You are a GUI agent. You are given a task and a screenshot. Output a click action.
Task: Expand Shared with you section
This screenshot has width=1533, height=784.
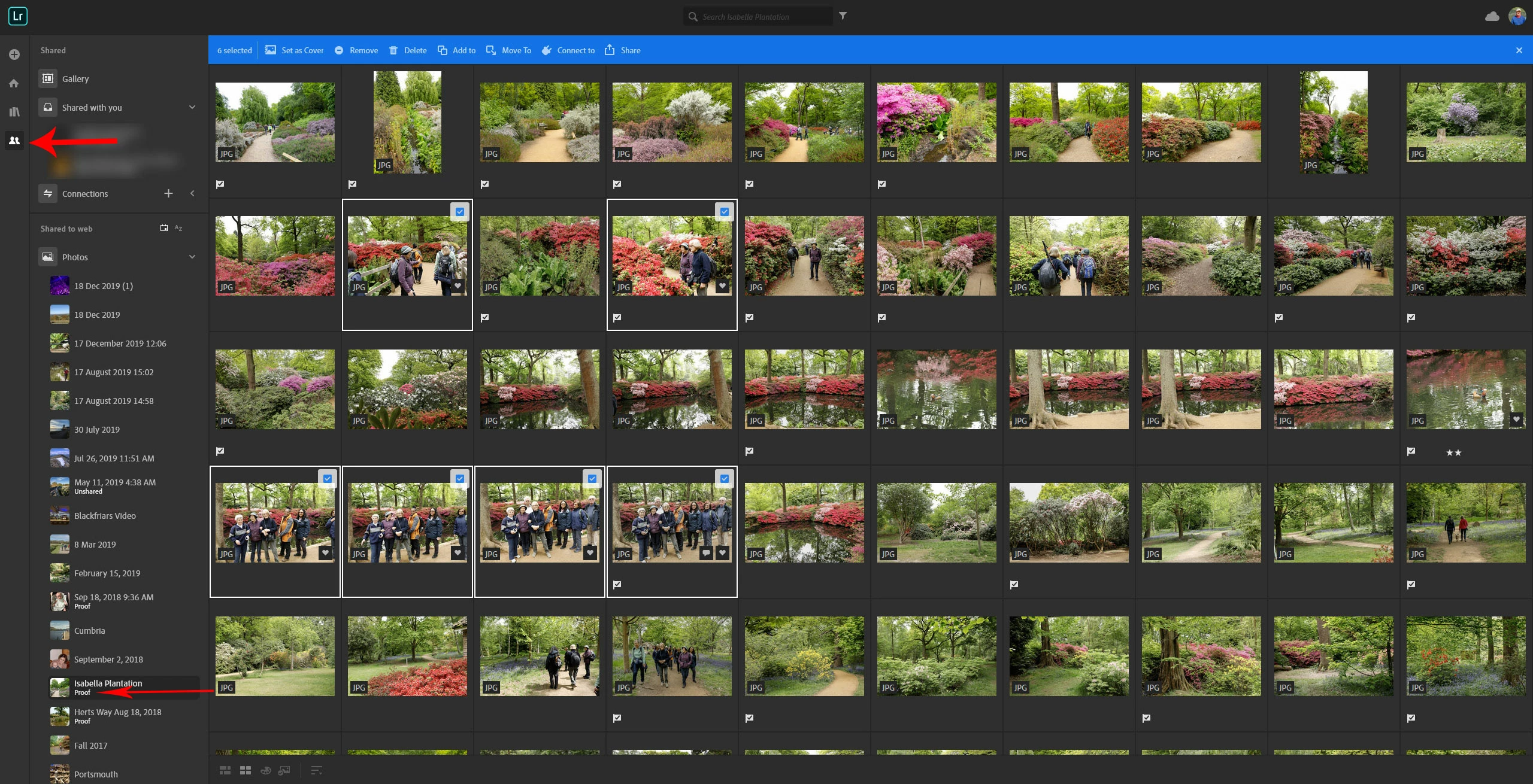point(192,107)
